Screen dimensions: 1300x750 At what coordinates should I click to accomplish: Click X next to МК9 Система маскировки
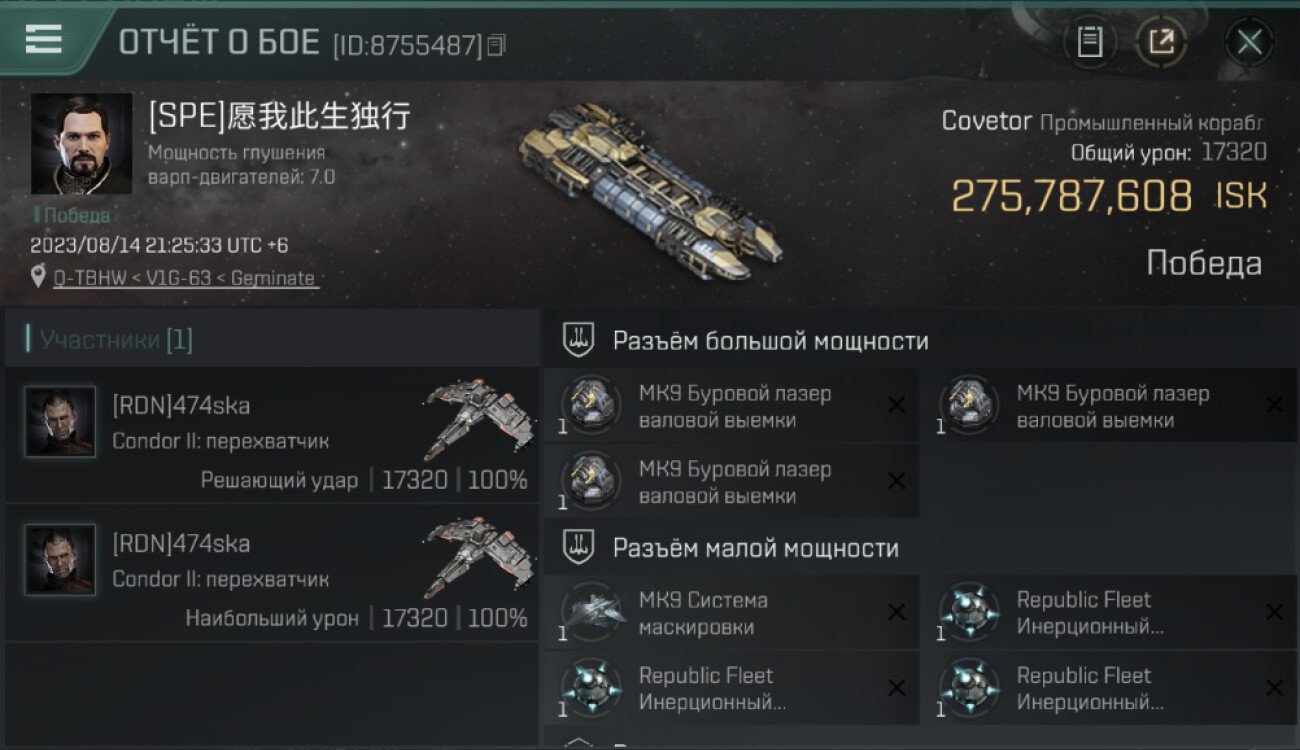click(x=896, y=612)
